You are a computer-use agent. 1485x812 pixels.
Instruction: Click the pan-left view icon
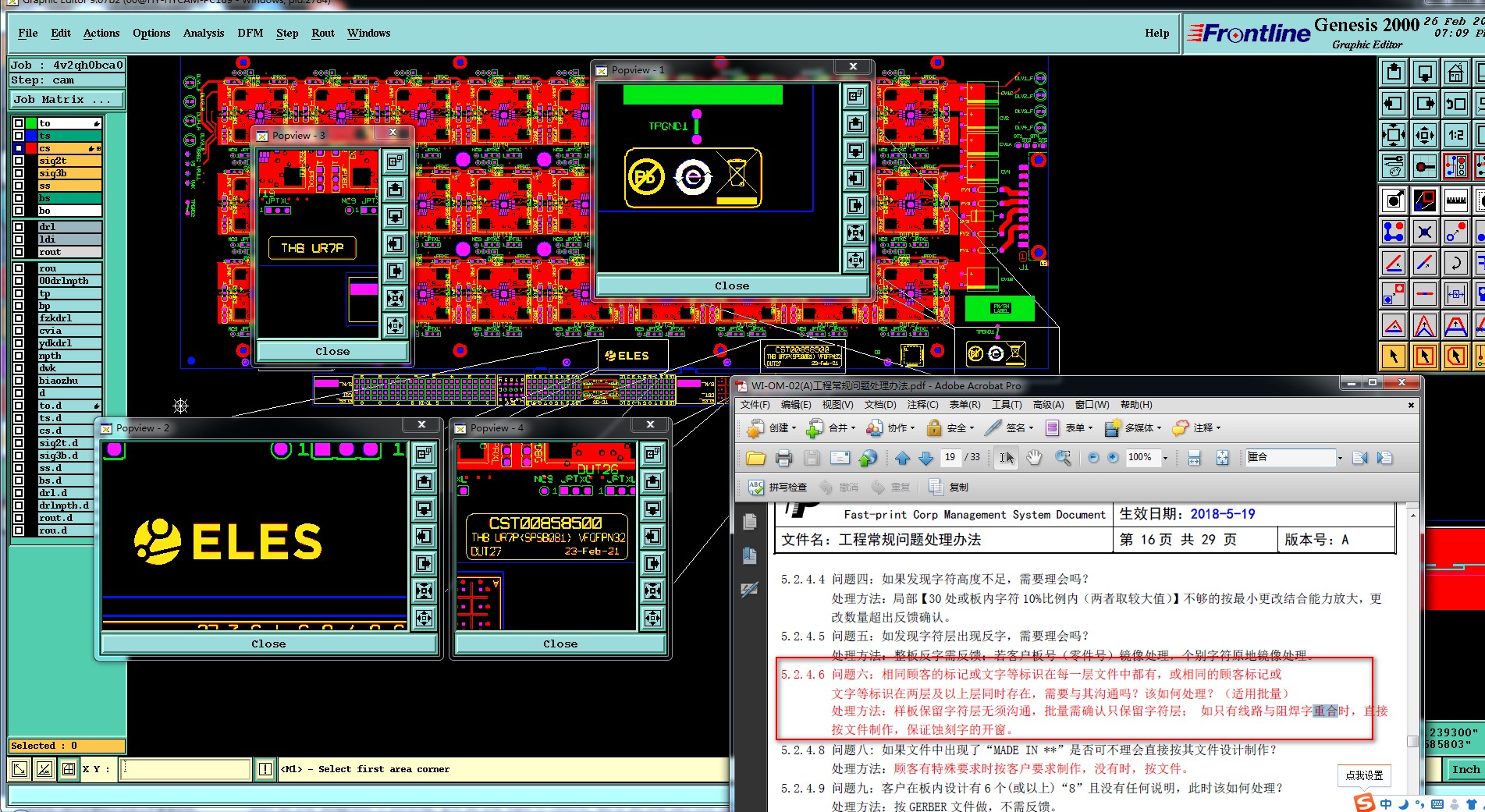click(x=1394, y=104)
